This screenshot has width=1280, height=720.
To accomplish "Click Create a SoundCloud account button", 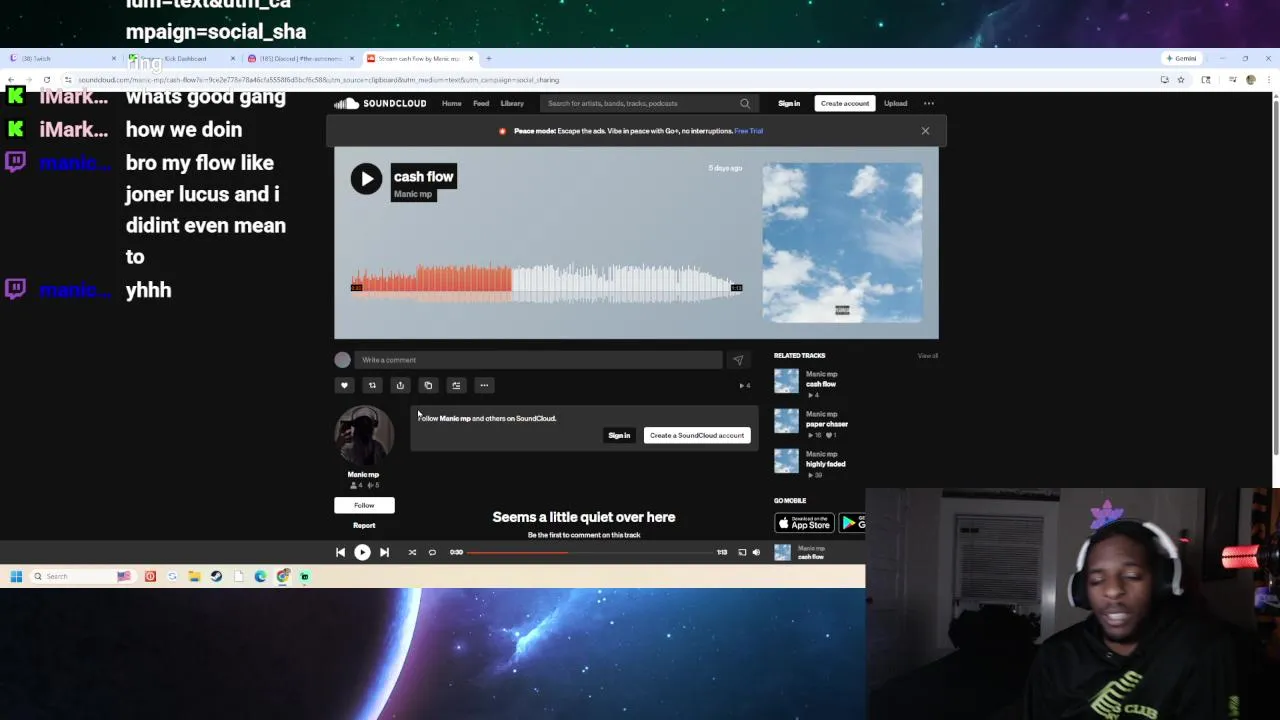I will (697, 435).
